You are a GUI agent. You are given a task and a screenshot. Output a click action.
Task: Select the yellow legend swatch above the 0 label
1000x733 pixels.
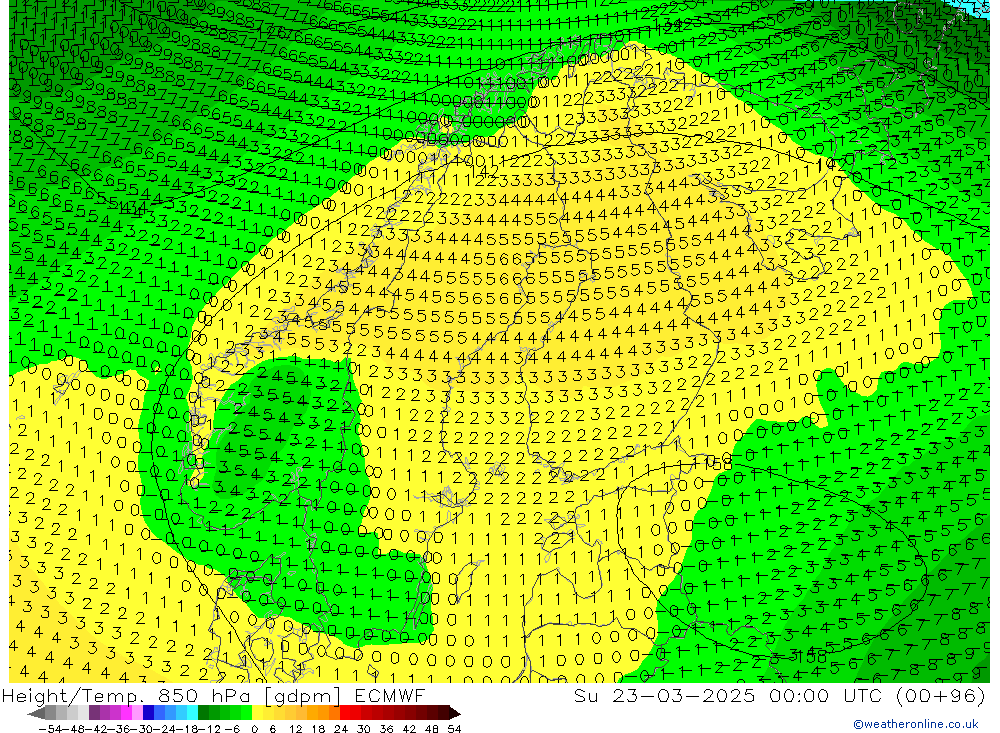click(x=257, y=713)
